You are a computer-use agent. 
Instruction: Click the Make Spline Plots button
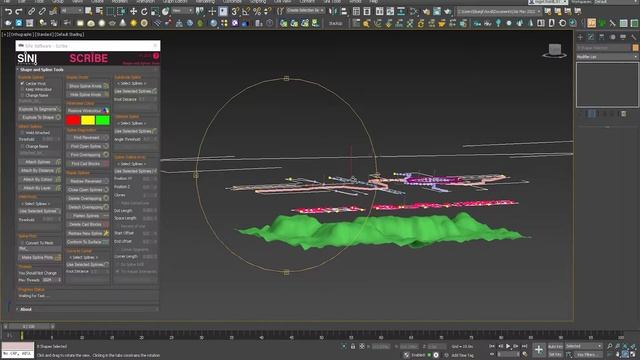click(x=39, y=258)
